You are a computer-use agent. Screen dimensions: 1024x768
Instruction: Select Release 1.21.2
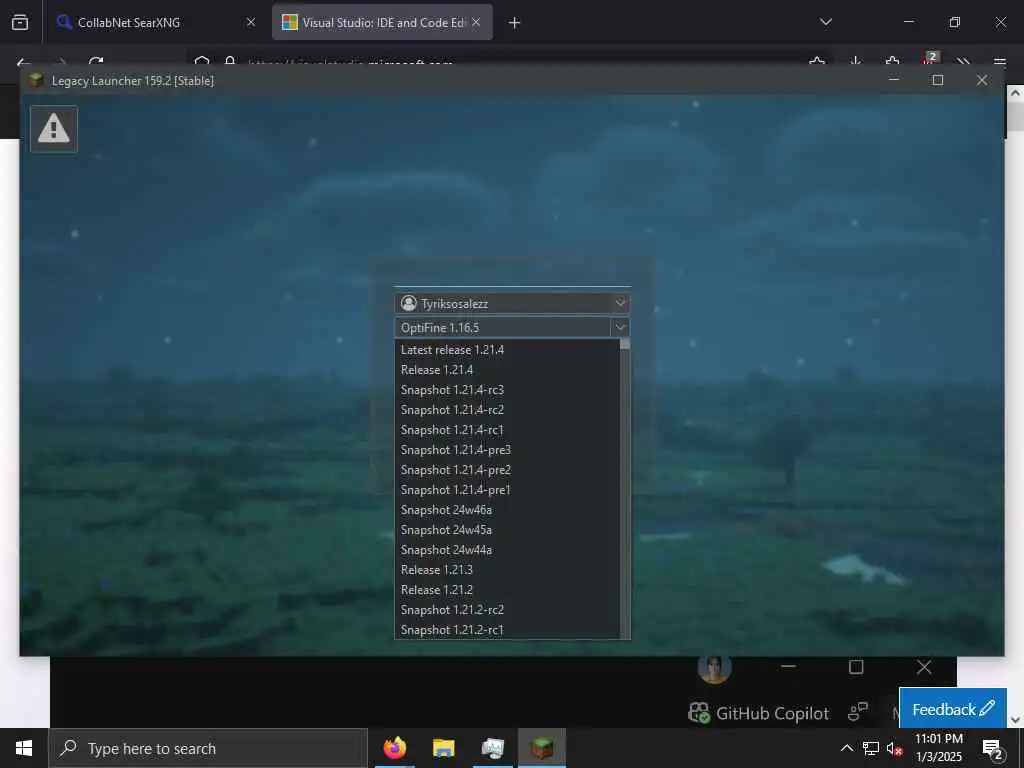[x=507, y=590]
